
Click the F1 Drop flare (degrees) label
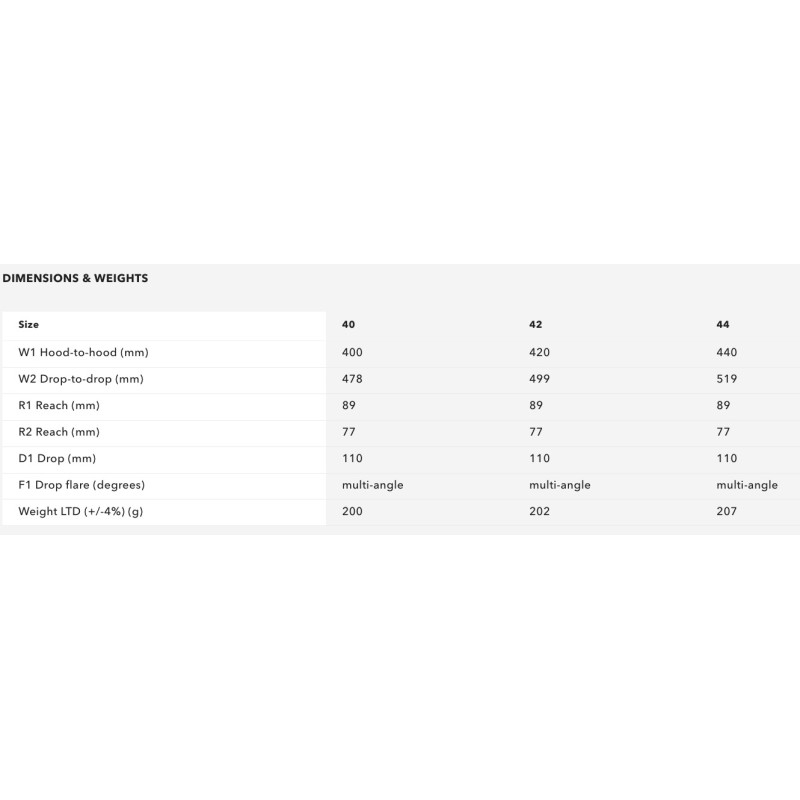pos(82,485)
